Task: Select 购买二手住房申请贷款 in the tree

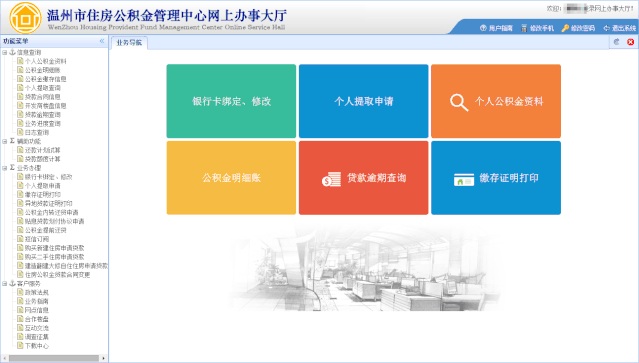Action: click(x=55, y=257)
